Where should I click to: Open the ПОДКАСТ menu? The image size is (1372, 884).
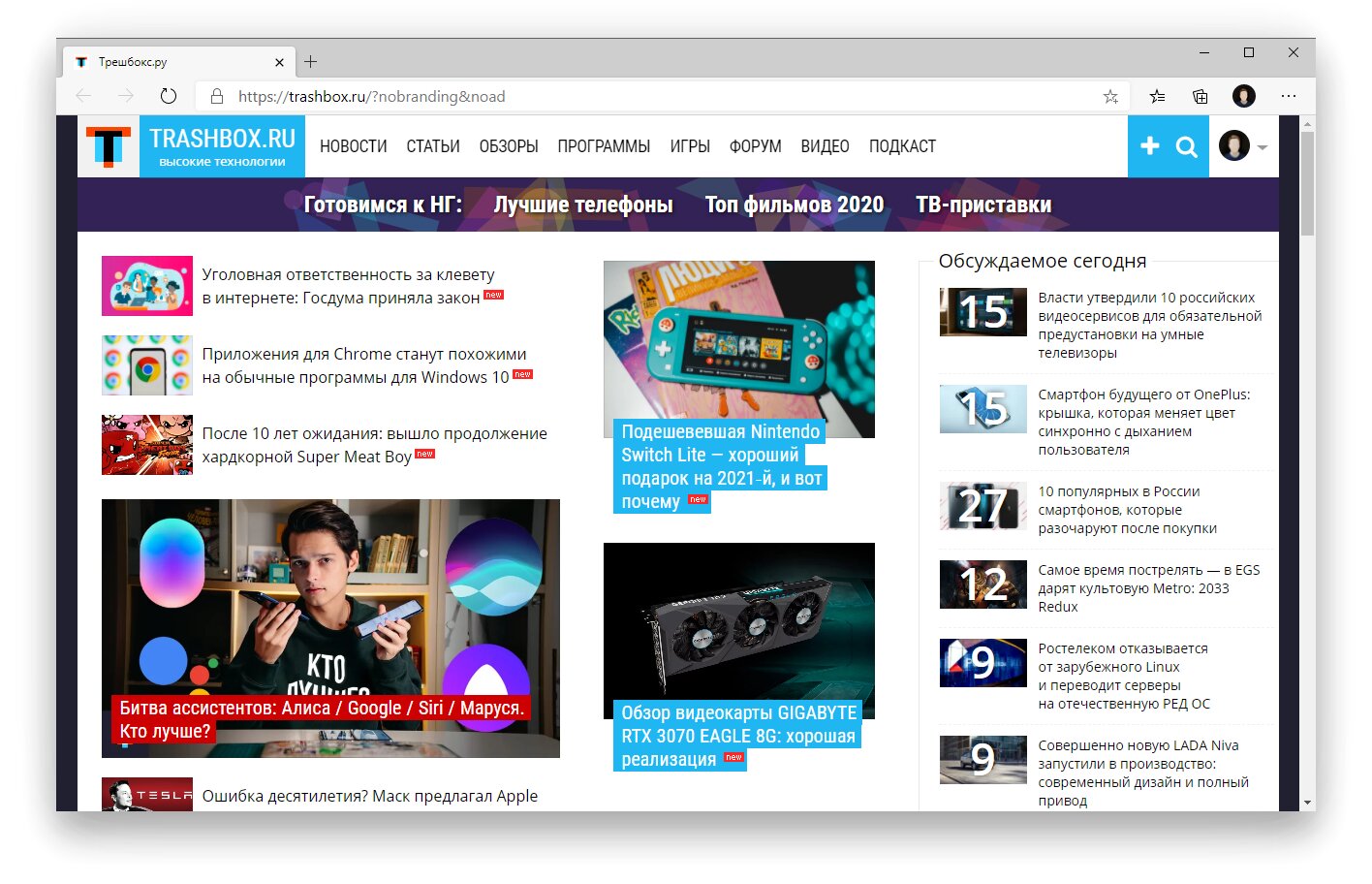[x=902, y=146]
